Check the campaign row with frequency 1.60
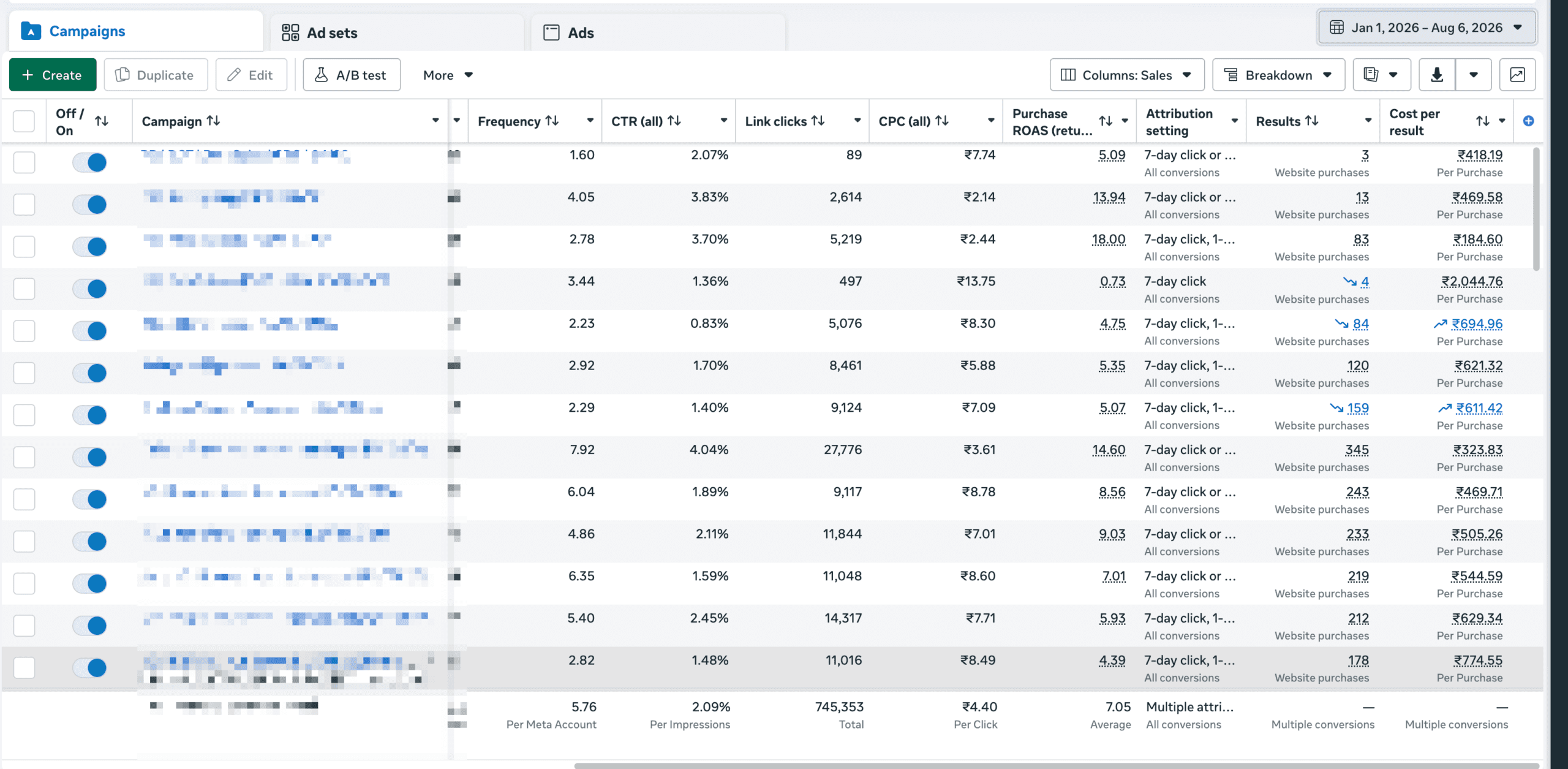The width and height of the screenshot is (1568, 769). (x=24, y=162)
